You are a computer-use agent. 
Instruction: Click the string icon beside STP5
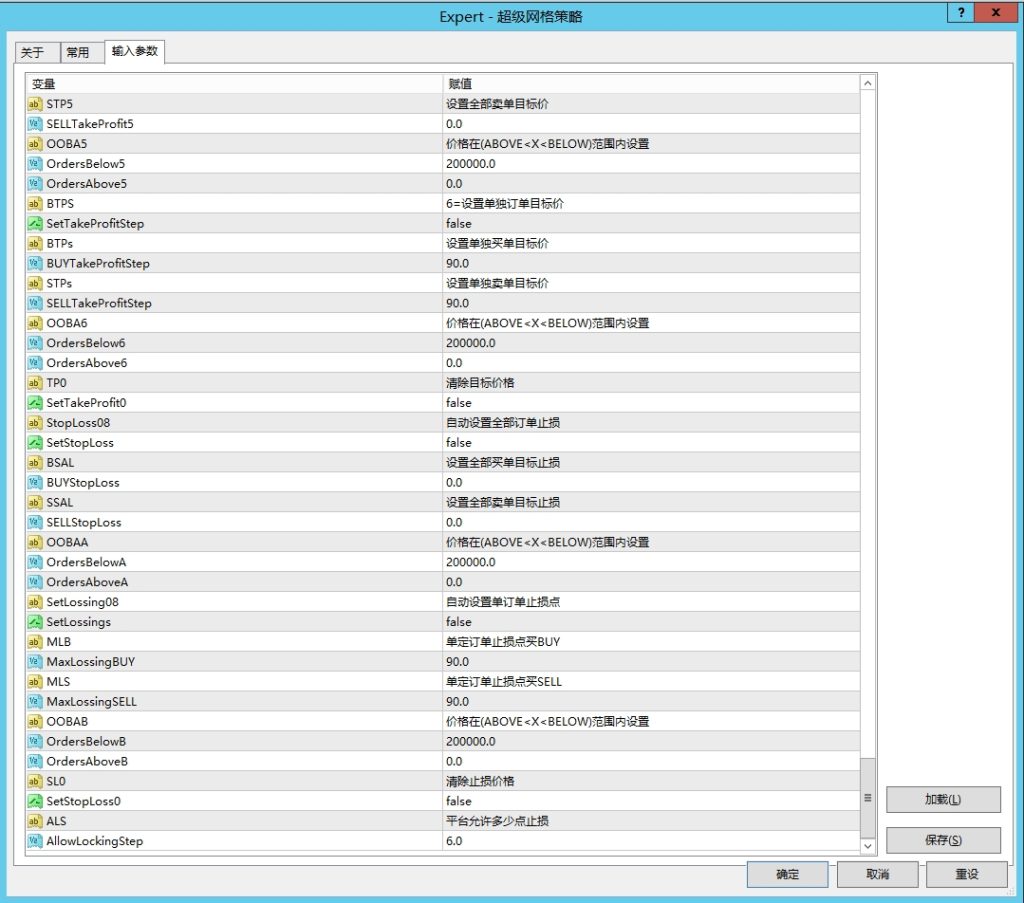coord(35,104)
